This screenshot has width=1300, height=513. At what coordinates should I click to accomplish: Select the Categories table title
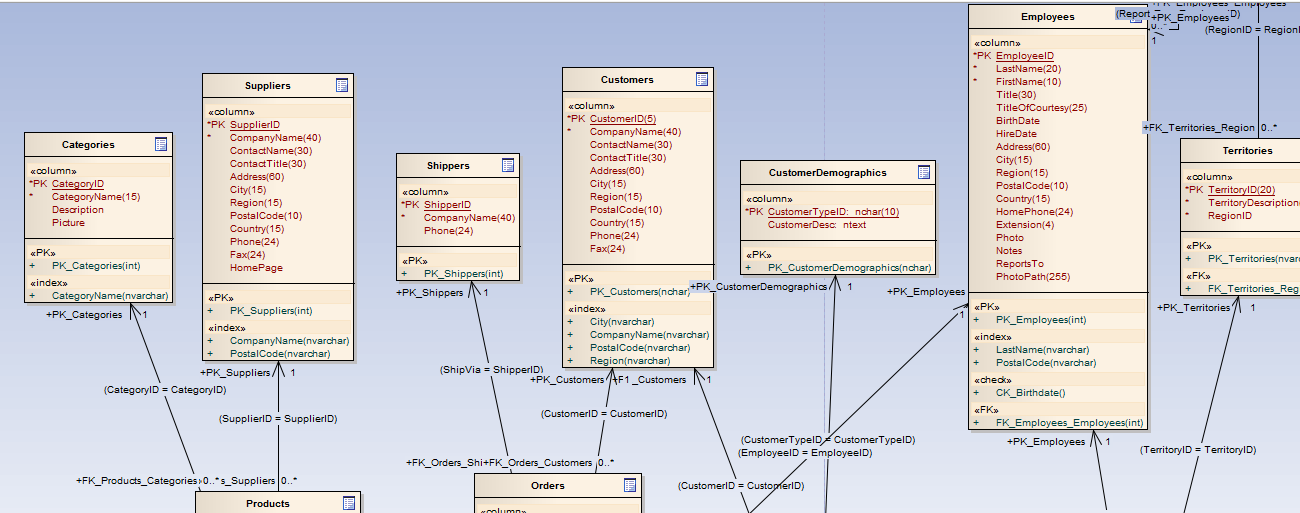pyautogui.click(x=88, y=145)
